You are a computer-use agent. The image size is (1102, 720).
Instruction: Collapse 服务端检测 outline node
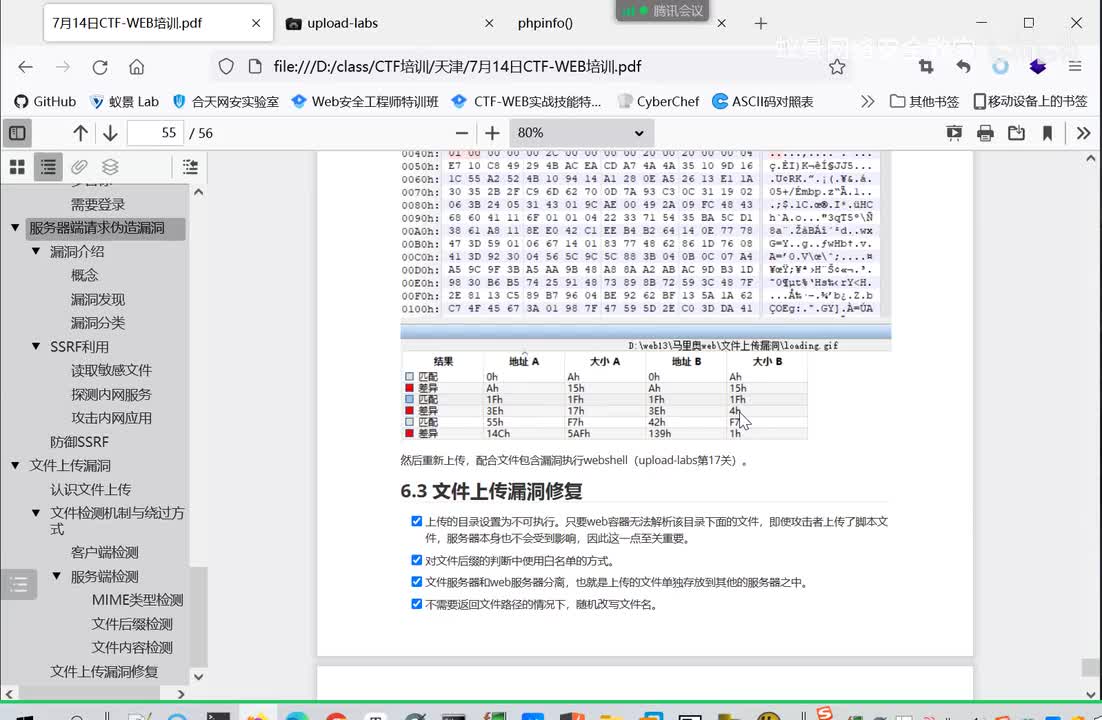tap(57, 576)
